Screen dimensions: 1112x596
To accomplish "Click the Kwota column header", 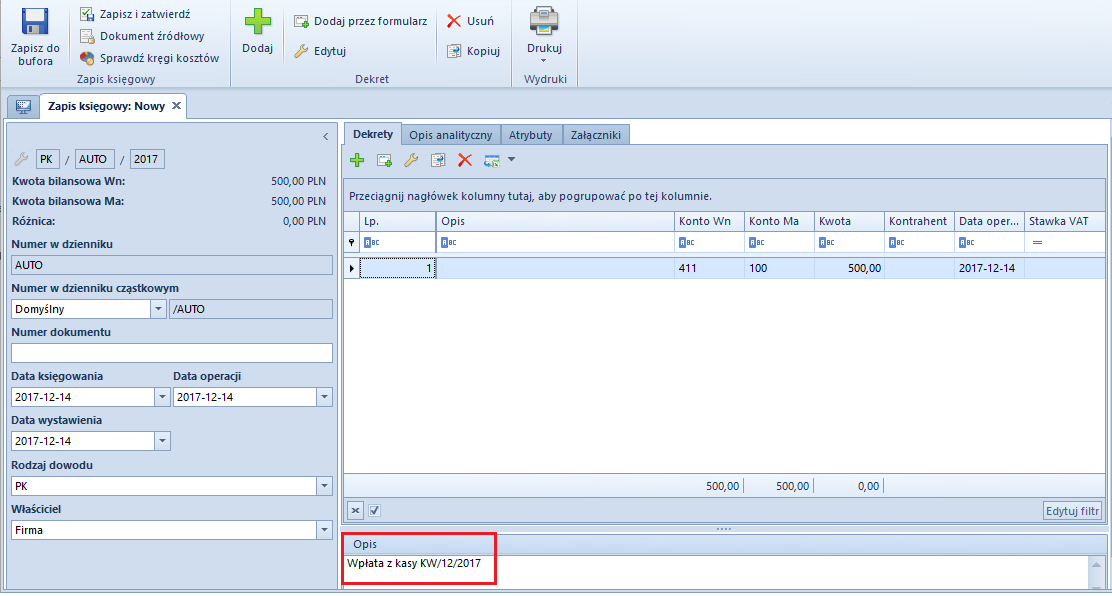I will [x=849, y=221].
